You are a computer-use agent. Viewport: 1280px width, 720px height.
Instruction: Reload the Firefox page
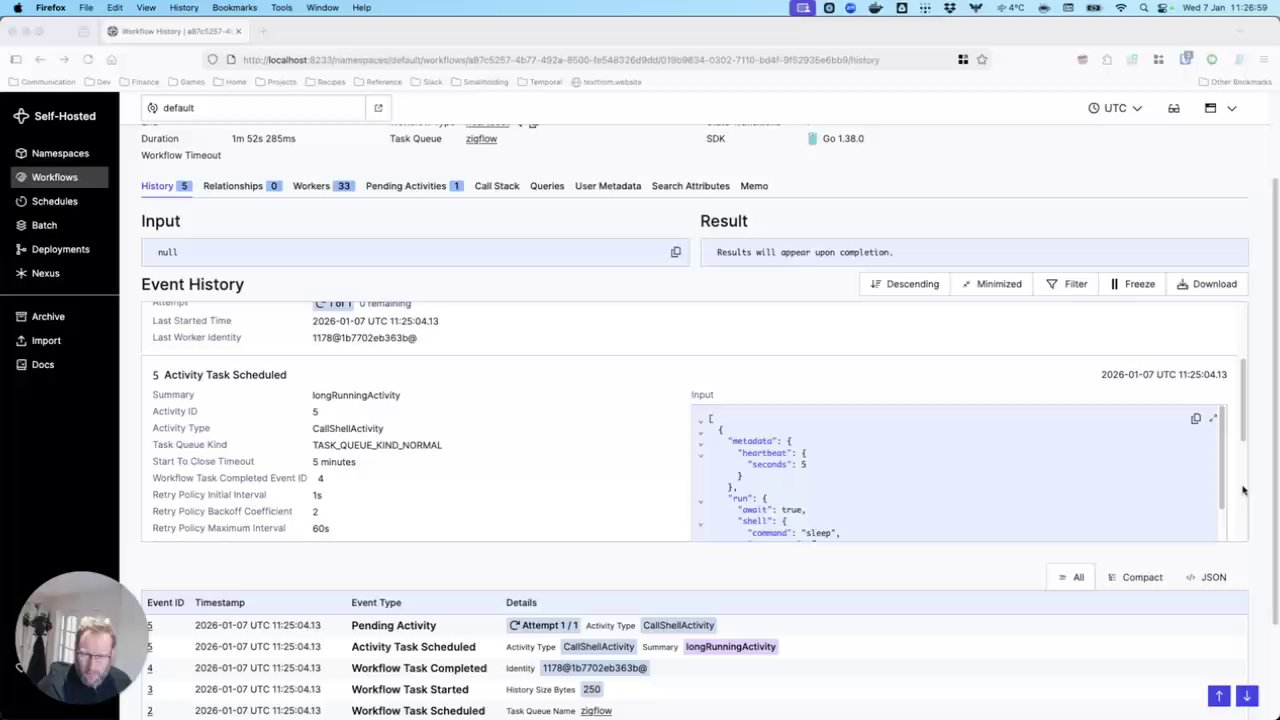tap(88, 60)
